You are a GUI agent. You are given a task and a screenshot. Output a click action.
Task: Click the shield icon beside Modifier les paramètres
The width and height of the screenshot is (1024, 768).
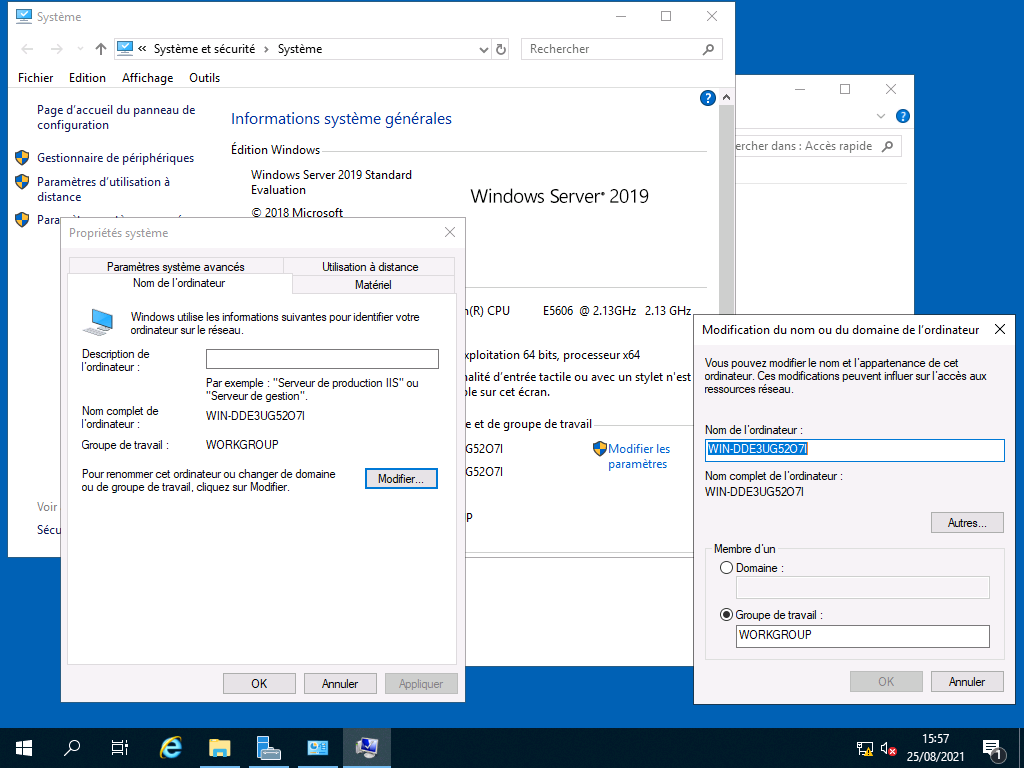pyautogui.click(x=600, y=449)
